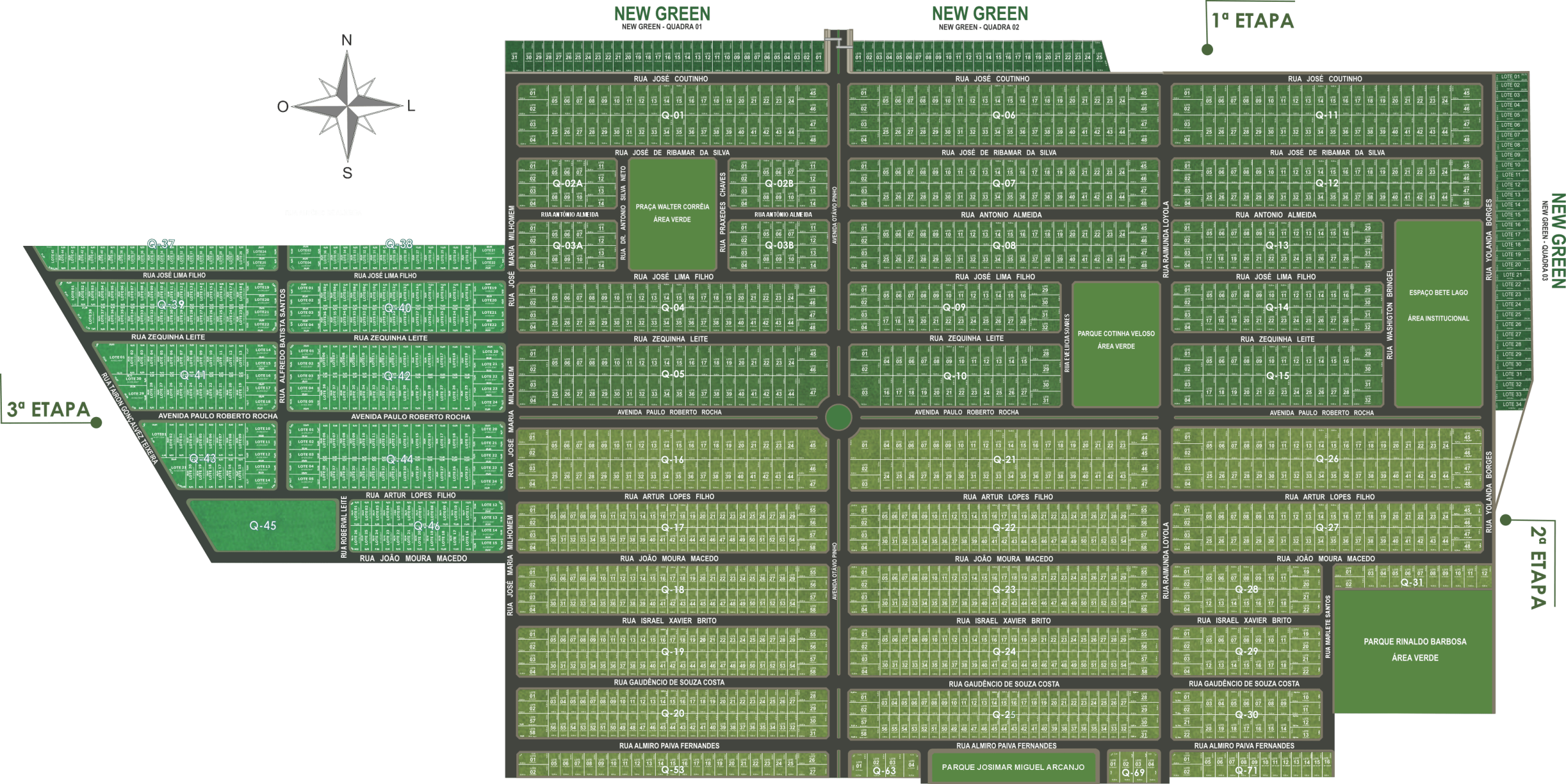Select block Q-39 label
This screenshot has height=784, width=1566.
click(x=170, y=304)
